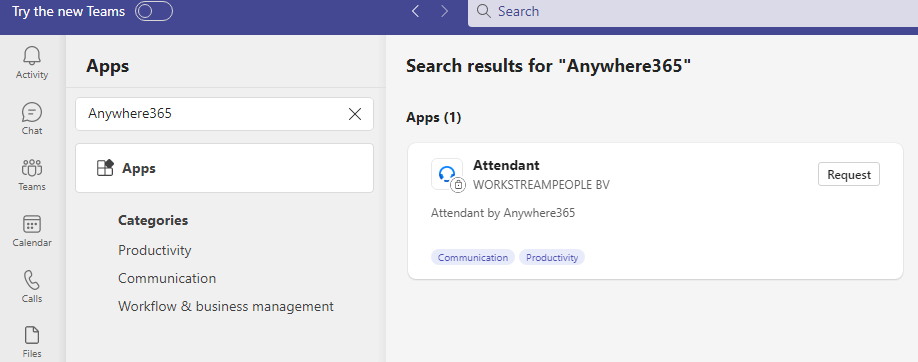
Task: Open the Attendant app title
Action: coord(506,166)
